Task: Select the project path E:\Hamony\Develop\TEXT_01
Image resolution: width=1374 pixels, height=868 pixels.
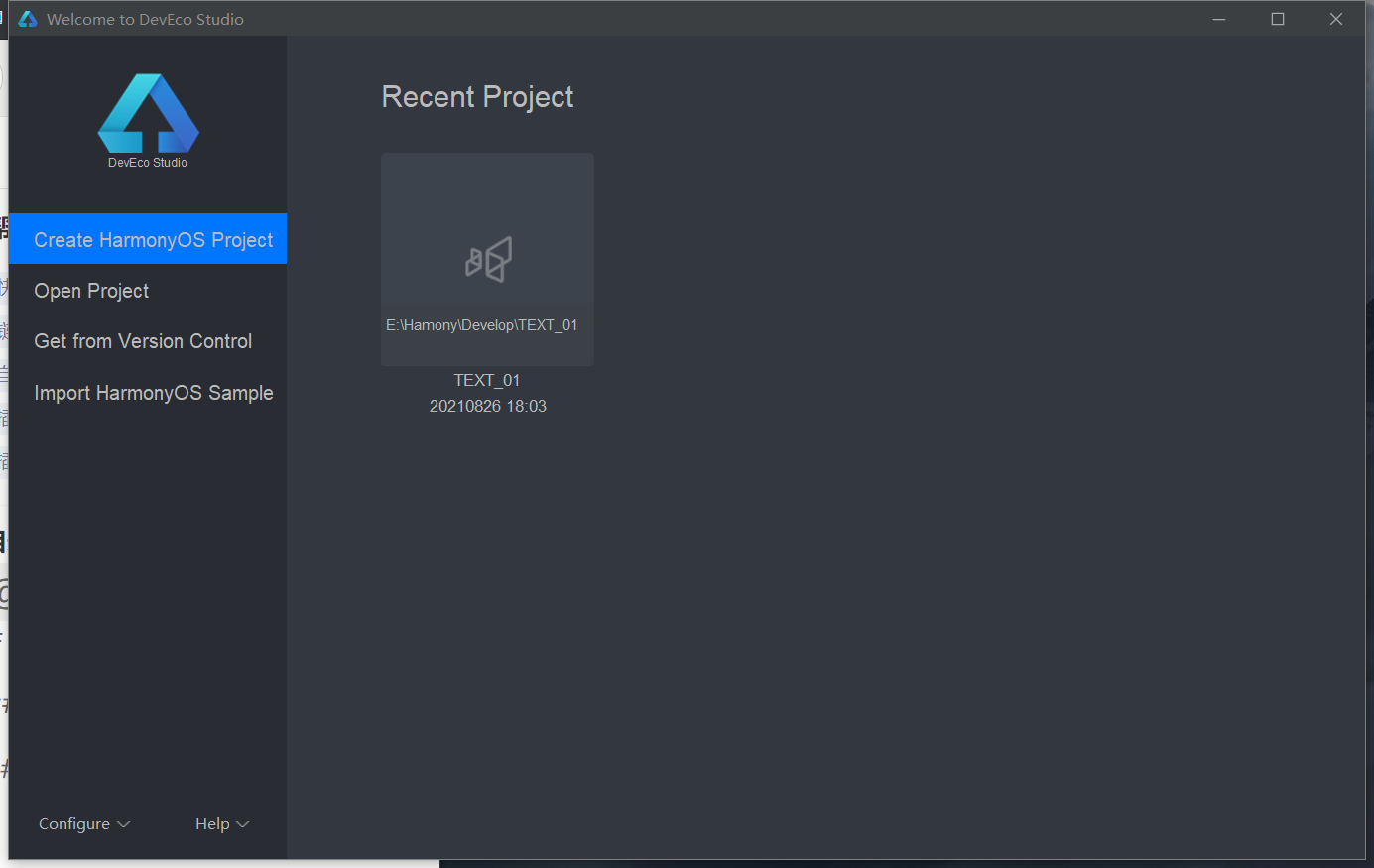Action: click(x=482, y=325)
